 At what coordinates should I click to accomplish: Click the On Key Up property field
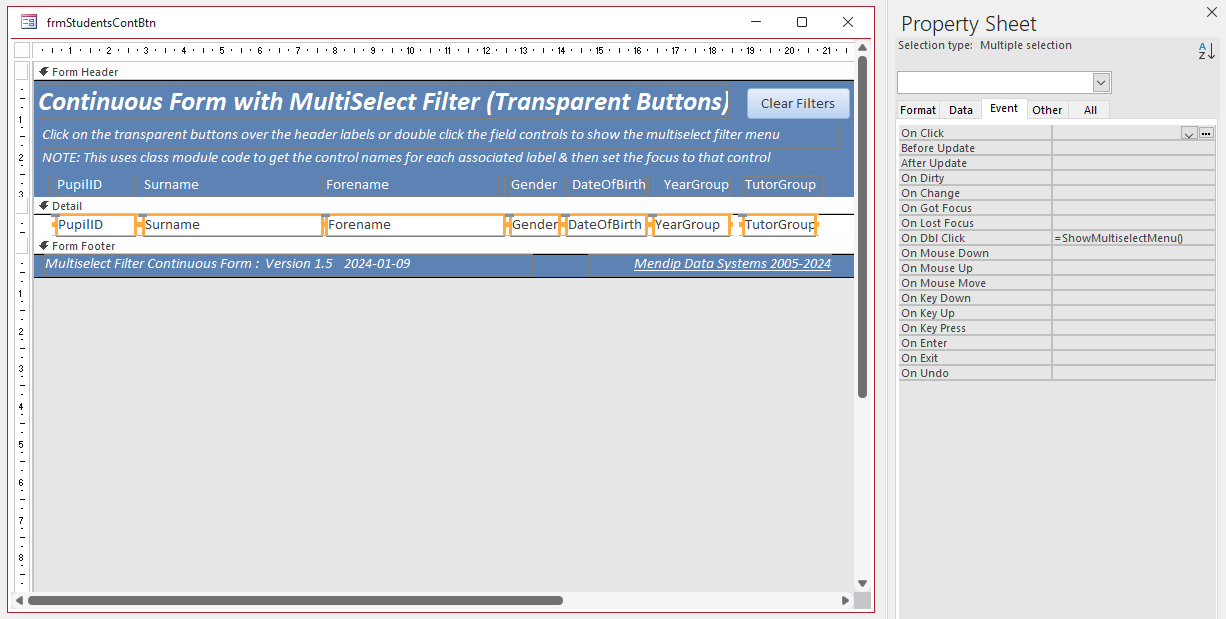(1134, 313)
